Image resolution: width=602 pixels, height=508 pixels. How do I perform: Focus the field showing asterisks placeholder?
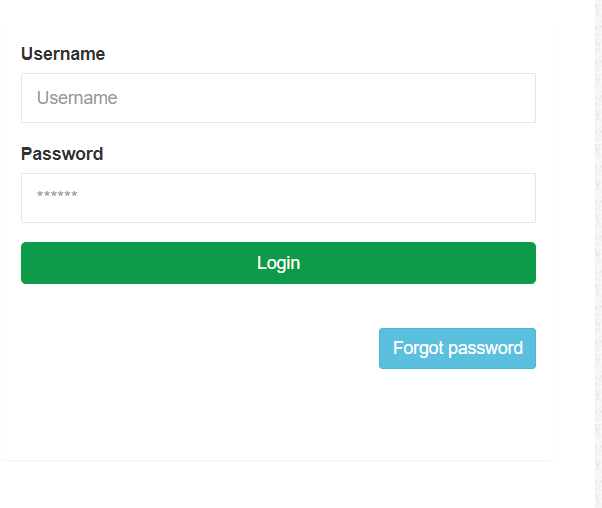pos(278,198)
